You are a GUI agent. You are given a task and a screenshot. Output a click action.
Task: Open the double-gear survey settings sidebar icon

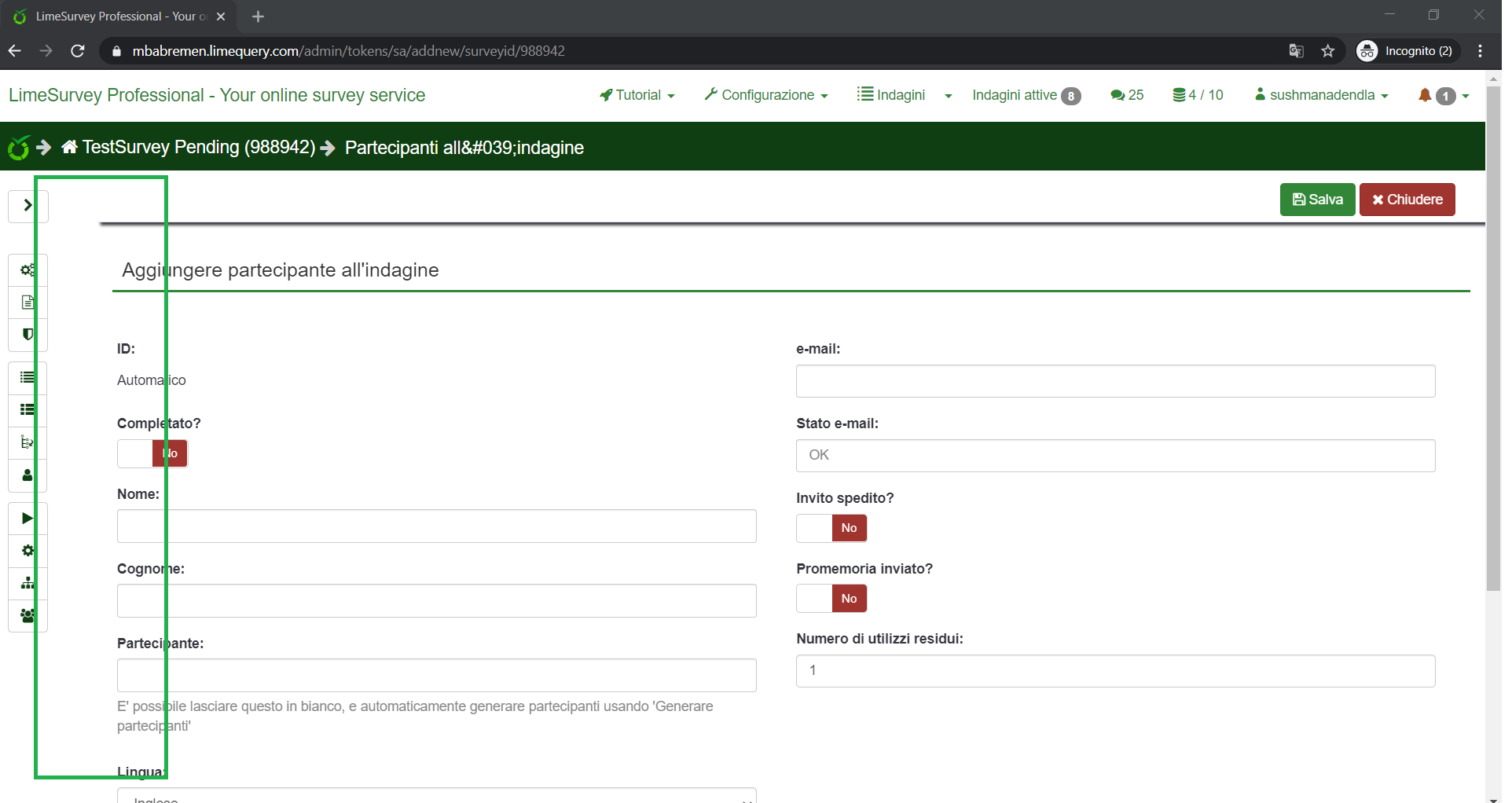(x=28, y=270)
